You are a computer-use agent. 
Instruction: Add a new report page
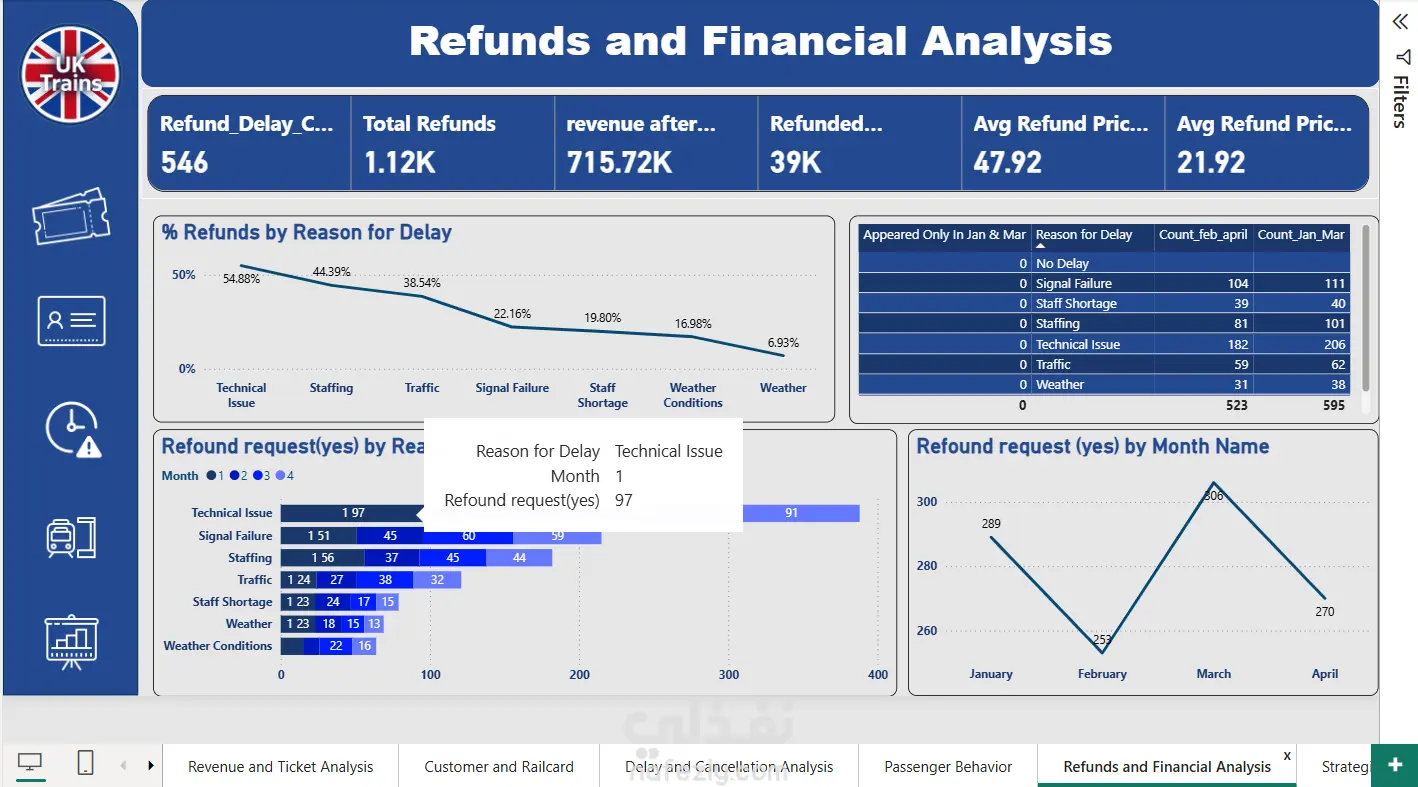(1395, 765)
